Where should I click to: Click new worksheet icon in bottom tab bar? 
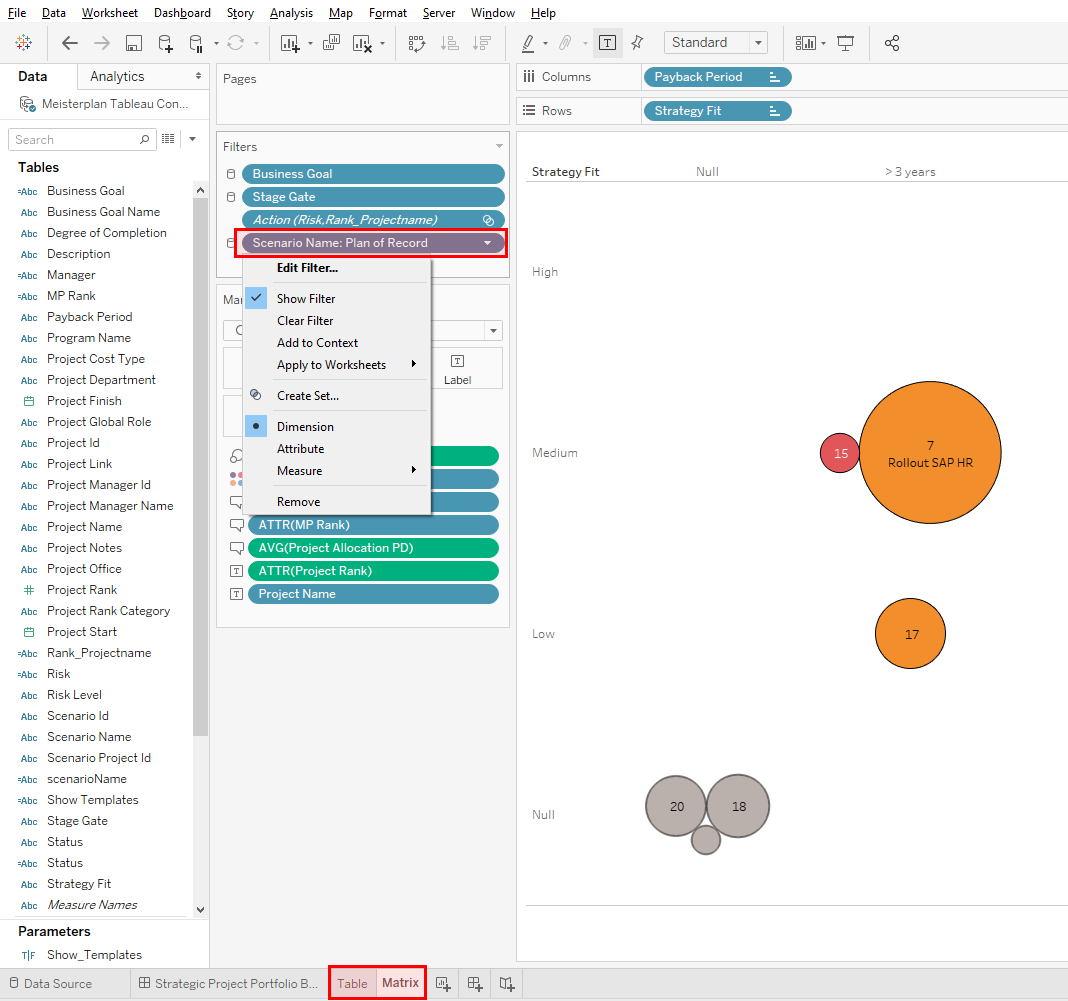pos(443,983)
